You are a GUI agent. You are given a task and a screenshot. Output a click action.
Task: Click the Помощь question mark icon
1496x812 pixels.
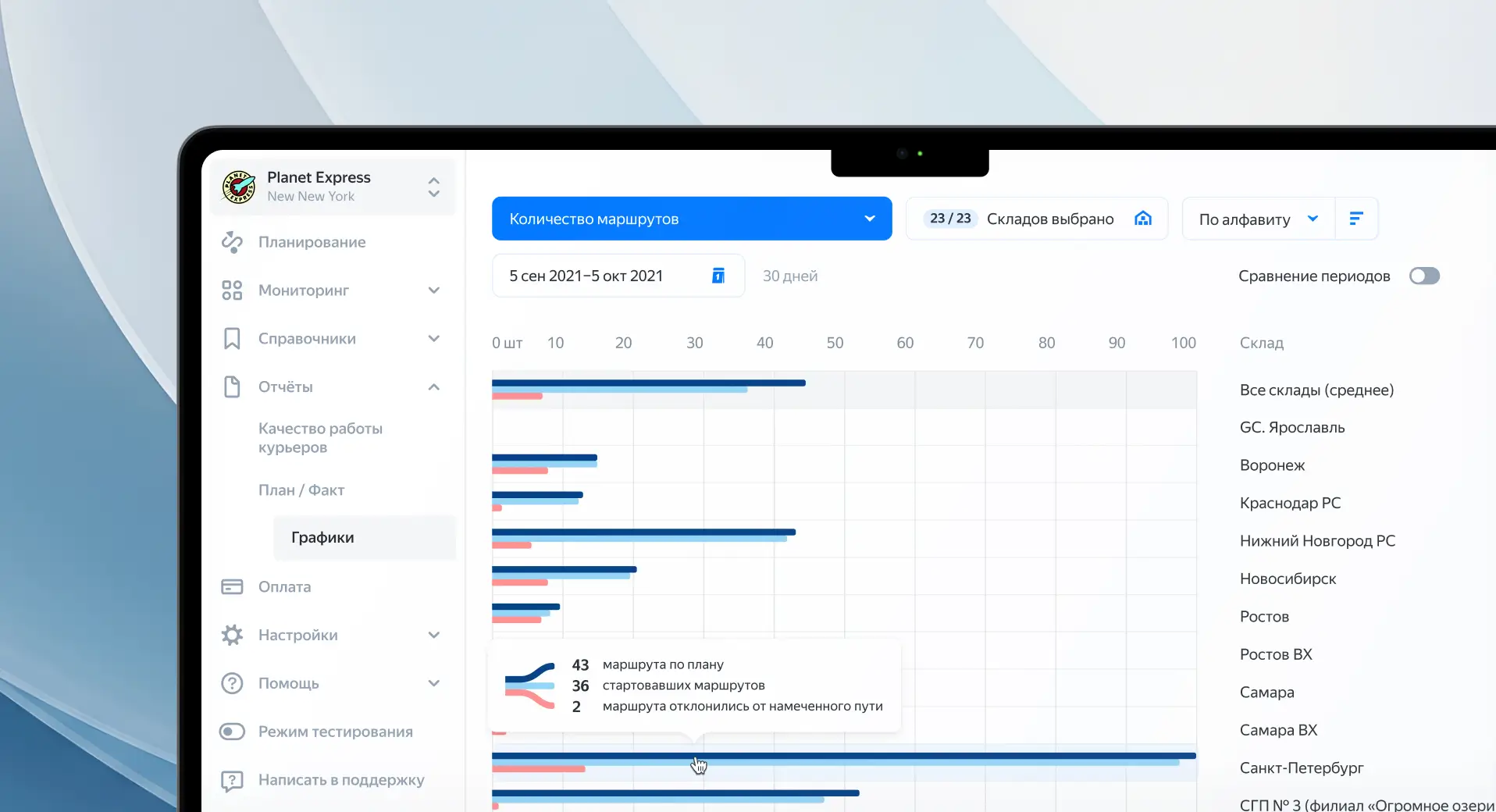232,683
